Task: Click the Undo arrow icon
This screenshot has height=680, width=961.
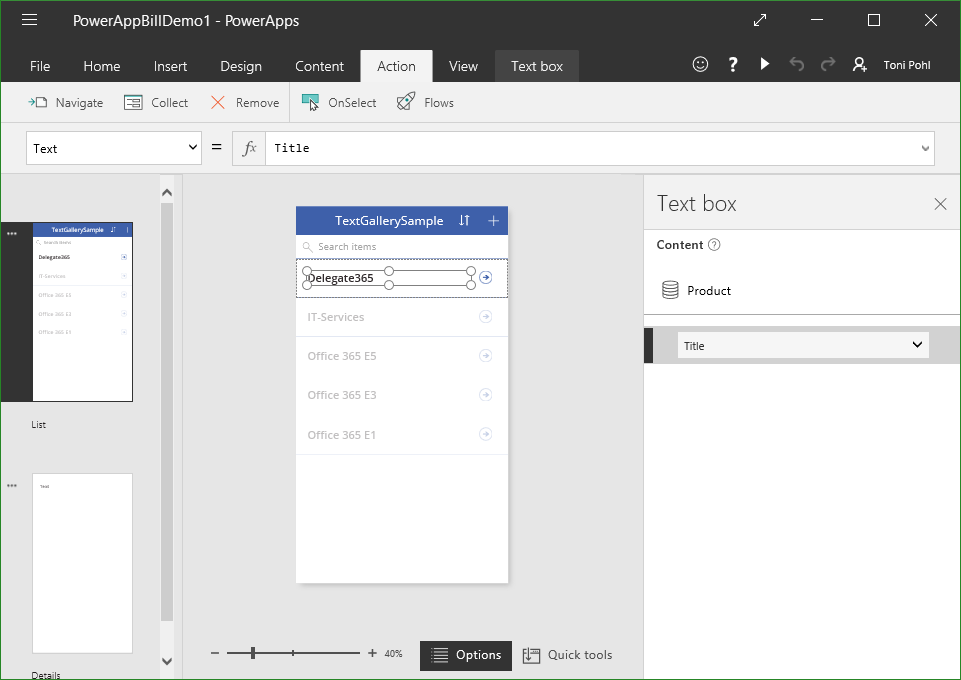Action: point(796,64)
